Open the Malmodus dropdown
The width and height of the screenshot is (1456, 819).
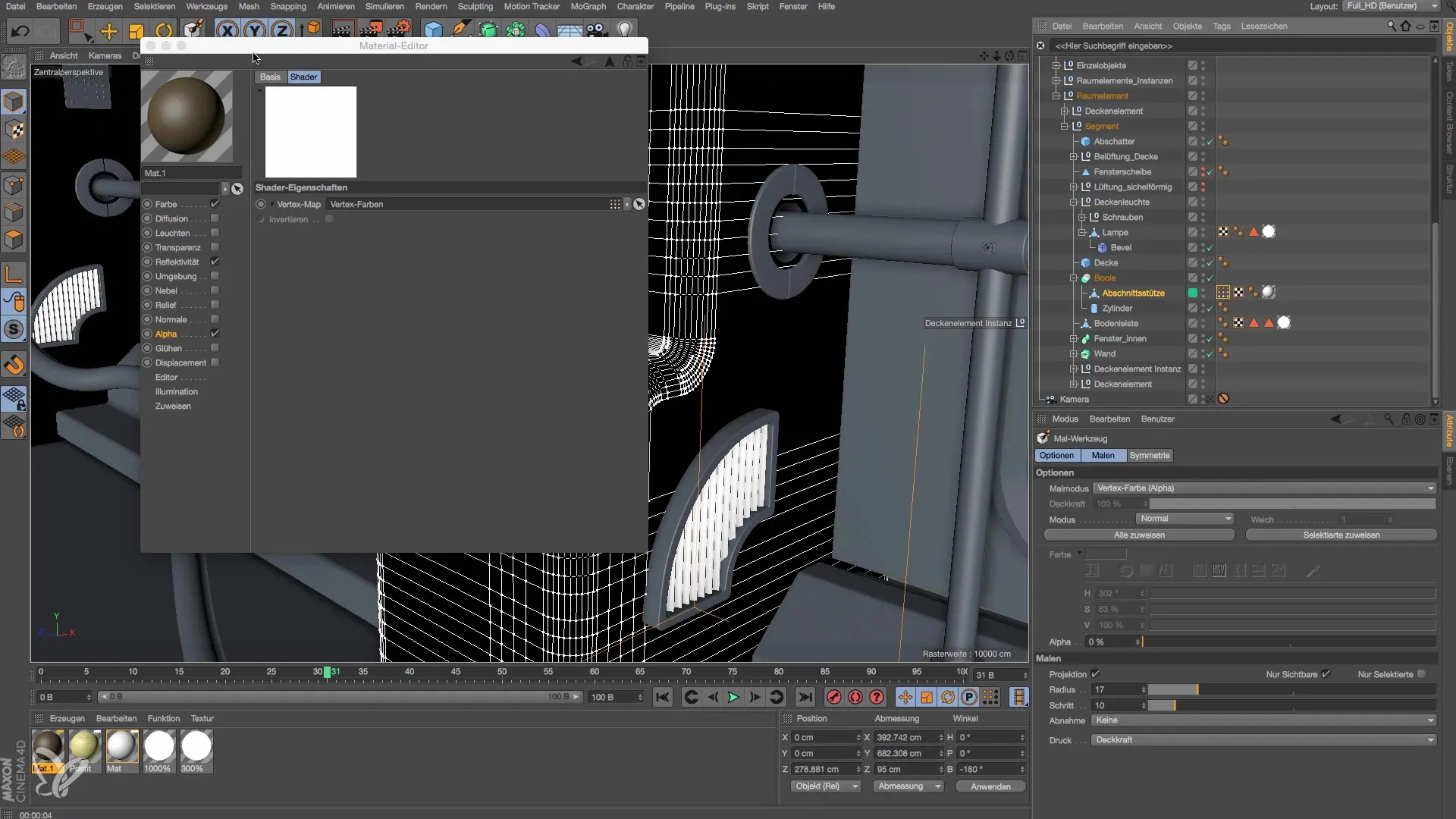click(x=1264, y=488)
